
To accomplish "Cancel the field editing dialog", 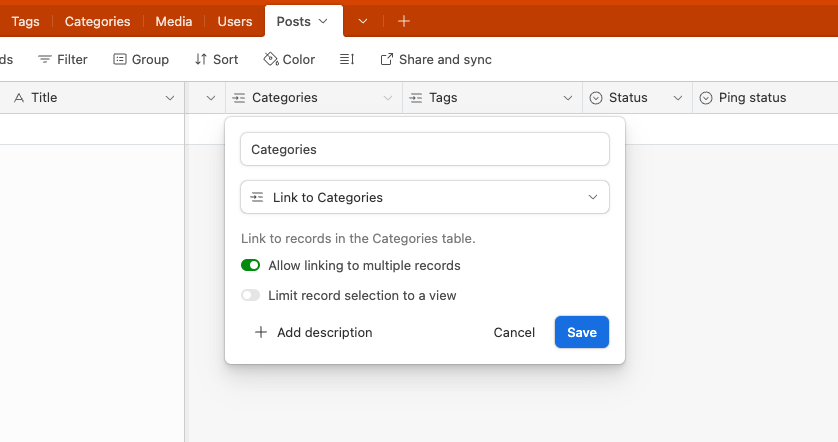I will [514, 333].
